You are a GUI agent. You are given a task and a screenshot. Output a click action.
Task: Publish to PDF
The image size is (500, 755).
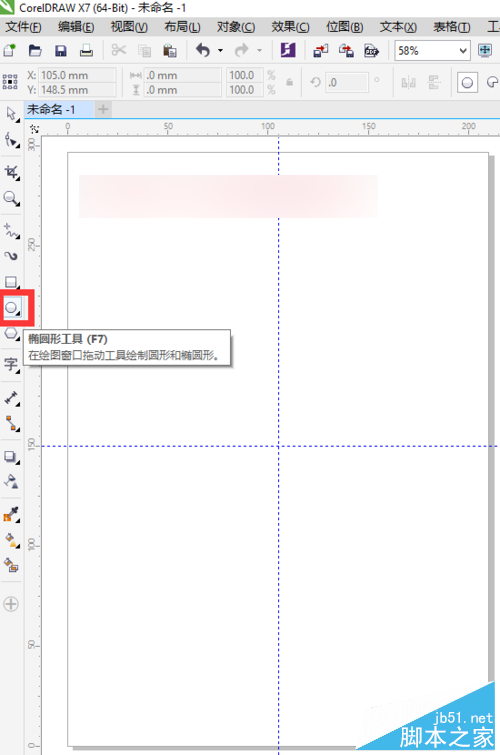[371, 51]
